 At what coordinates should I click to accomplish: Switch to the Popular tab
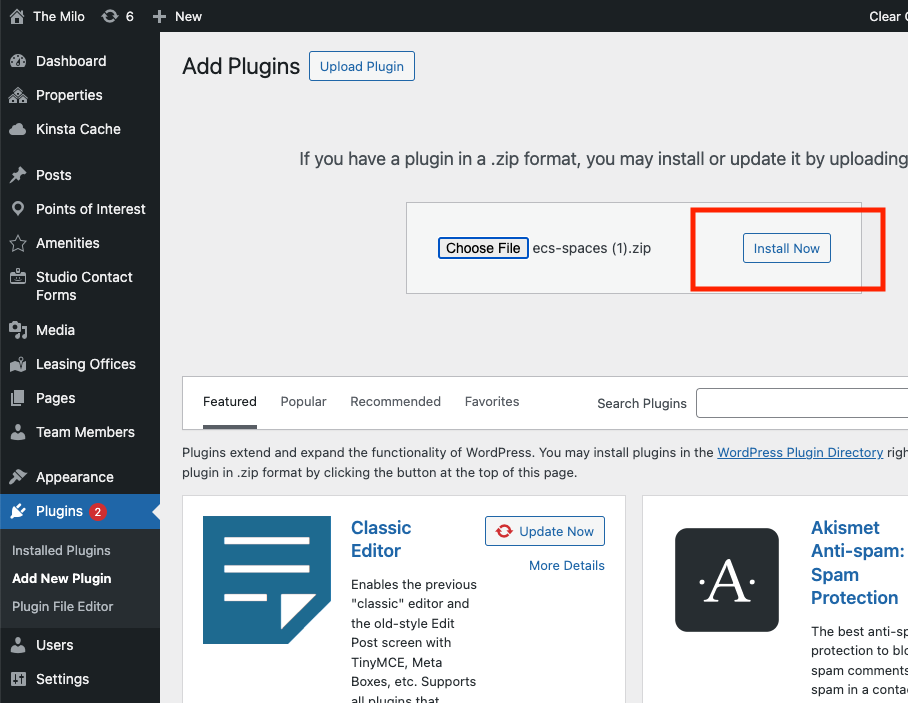pos(303,402)
